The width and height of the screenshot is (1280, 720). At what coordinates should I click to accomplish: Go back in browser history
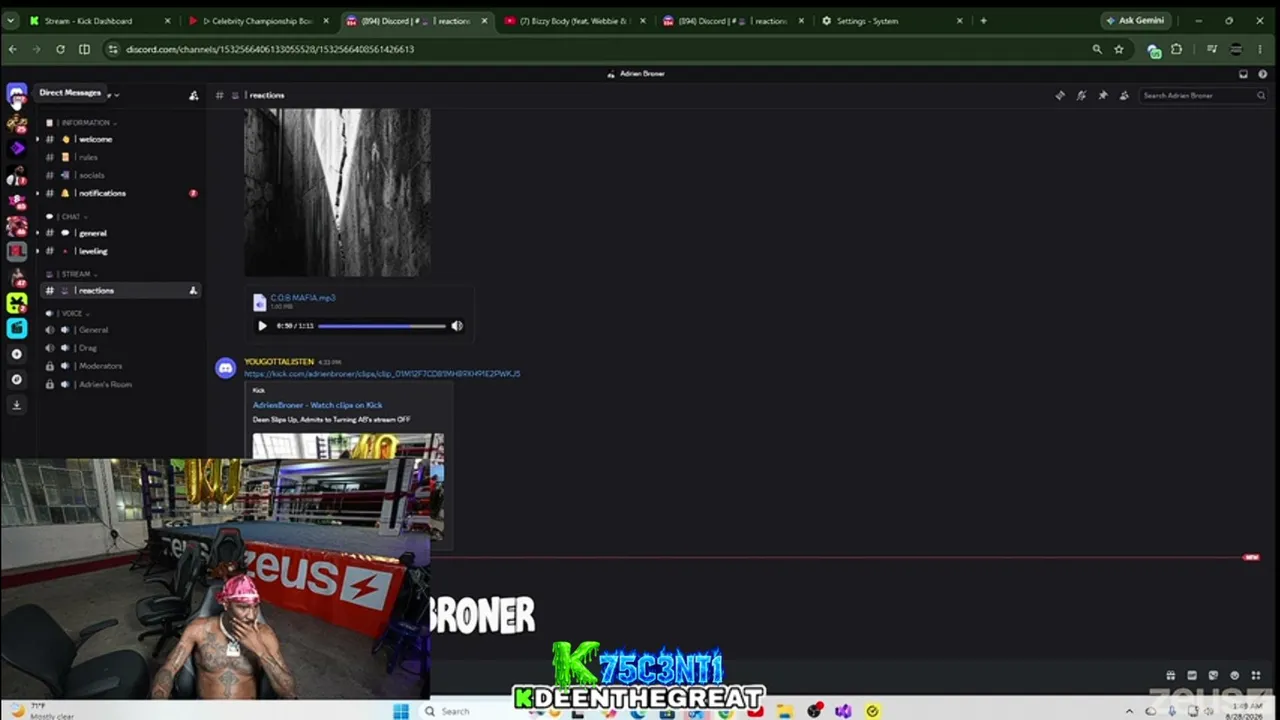coord(13,49)
